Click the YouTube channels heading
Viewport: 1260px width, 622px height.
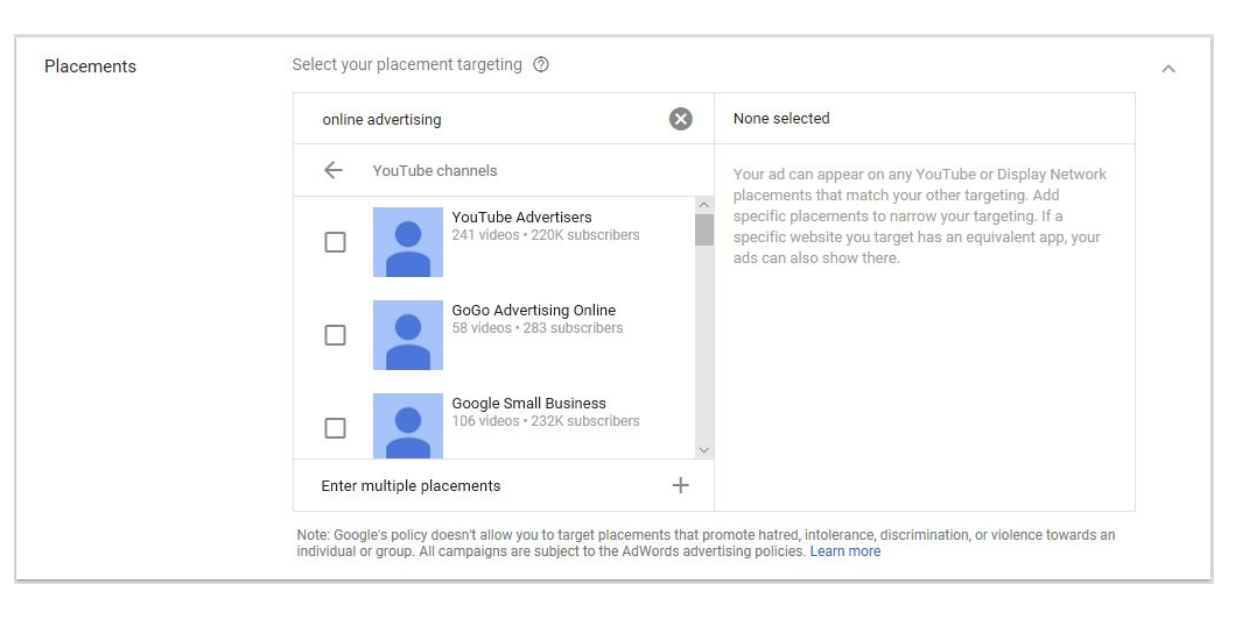point(435,171)
